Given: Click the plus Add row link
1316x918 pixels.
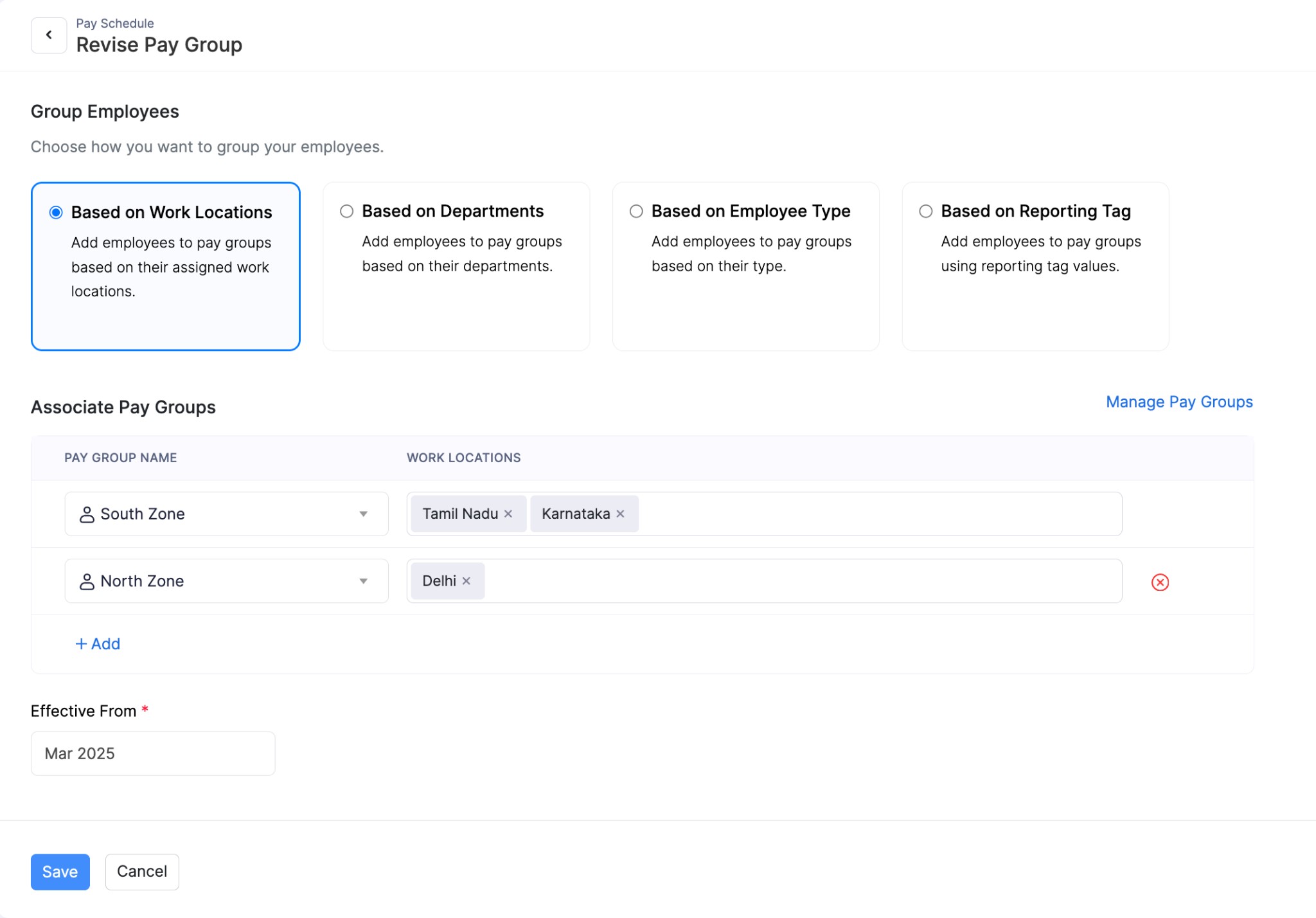Looking at the screenshot, I should point(98,643).
